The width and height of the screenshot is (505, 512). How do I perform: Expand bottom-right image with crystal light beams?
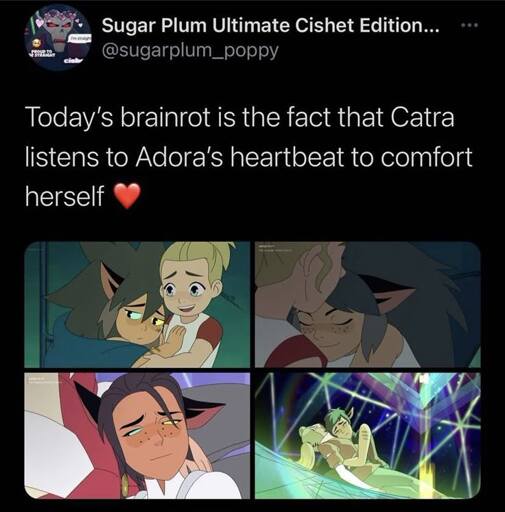point(368,436)
